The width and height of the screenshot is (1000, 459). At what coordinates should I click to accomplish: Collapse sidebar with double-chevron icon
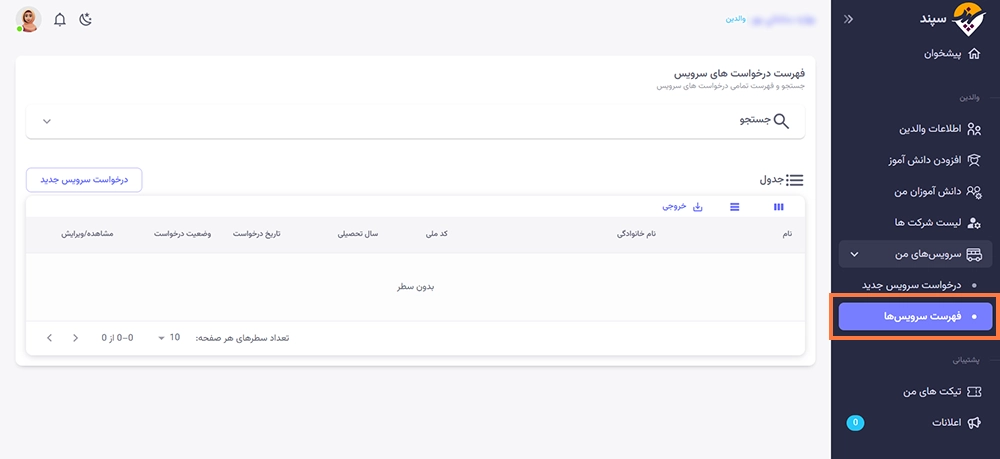coord(849,19)
